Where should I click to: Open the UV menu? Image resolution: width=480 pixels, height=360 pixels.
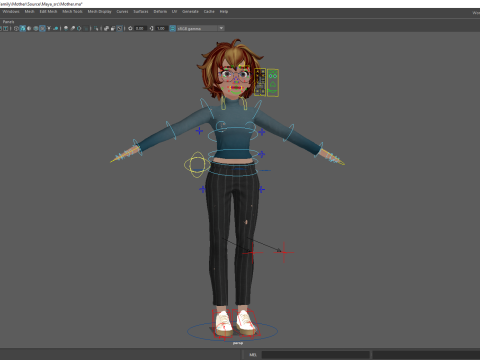point(174,12)
